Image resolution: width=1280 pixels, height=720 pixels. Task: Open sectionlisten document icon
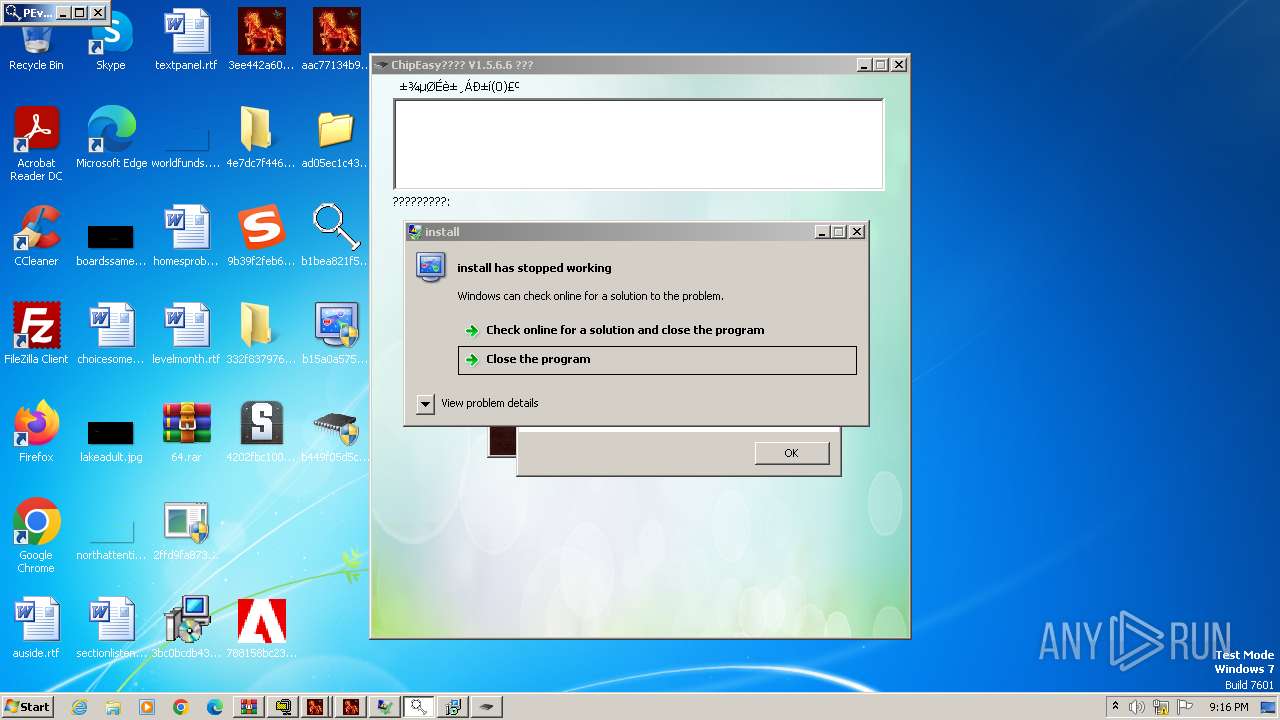coord(111,628)
